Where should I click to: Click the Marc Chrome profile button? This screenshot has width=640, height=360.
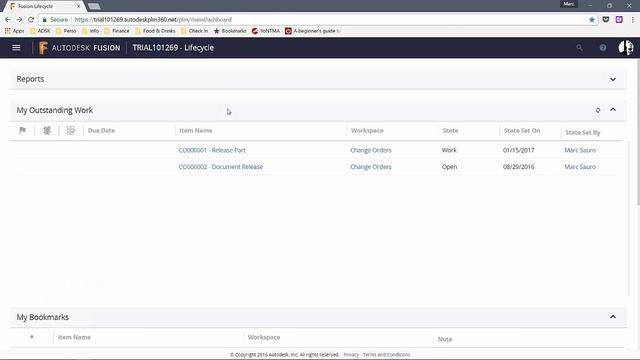pos(569,4)
